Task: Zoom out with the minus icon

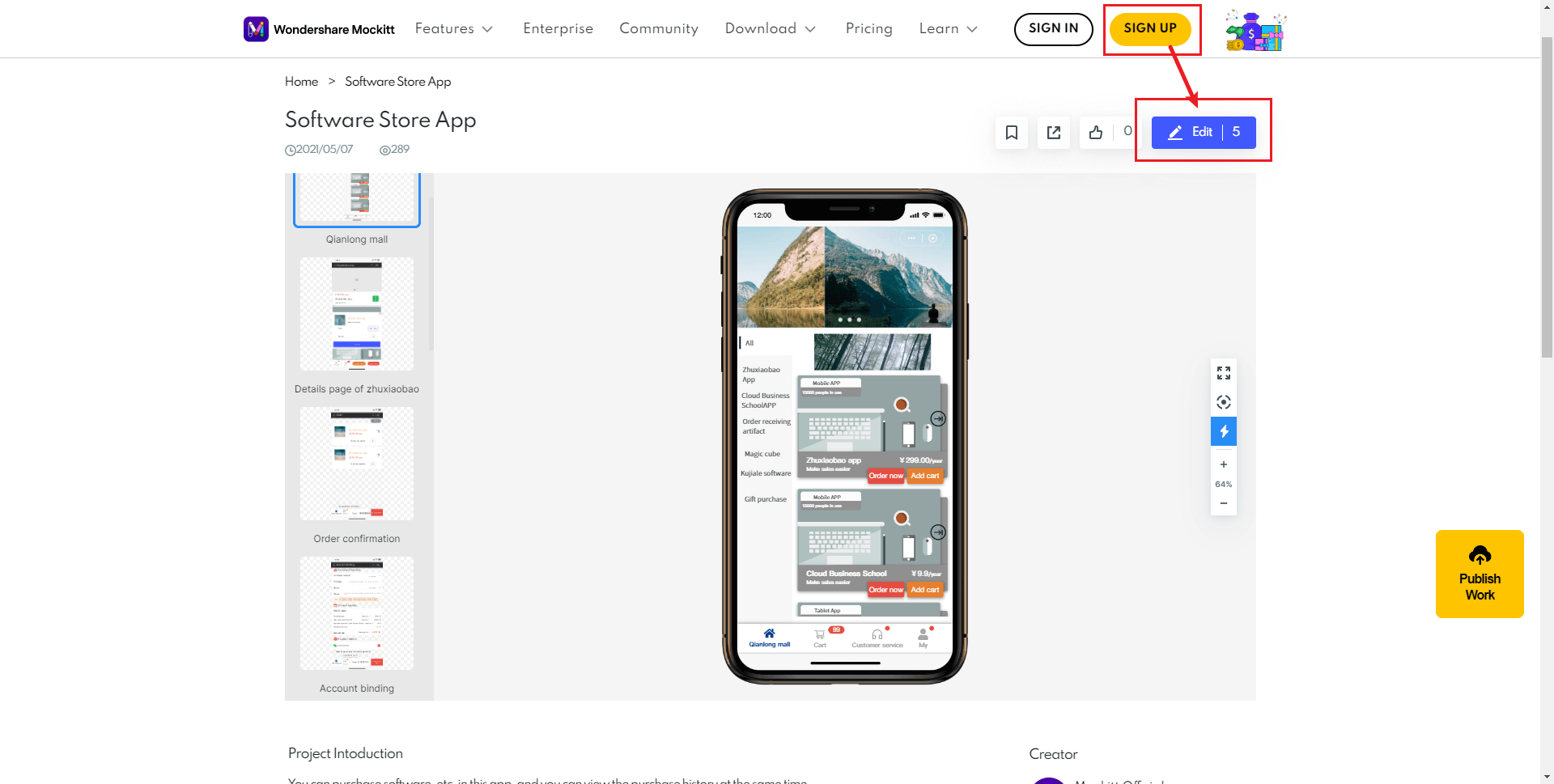Action: point(1224,503)
